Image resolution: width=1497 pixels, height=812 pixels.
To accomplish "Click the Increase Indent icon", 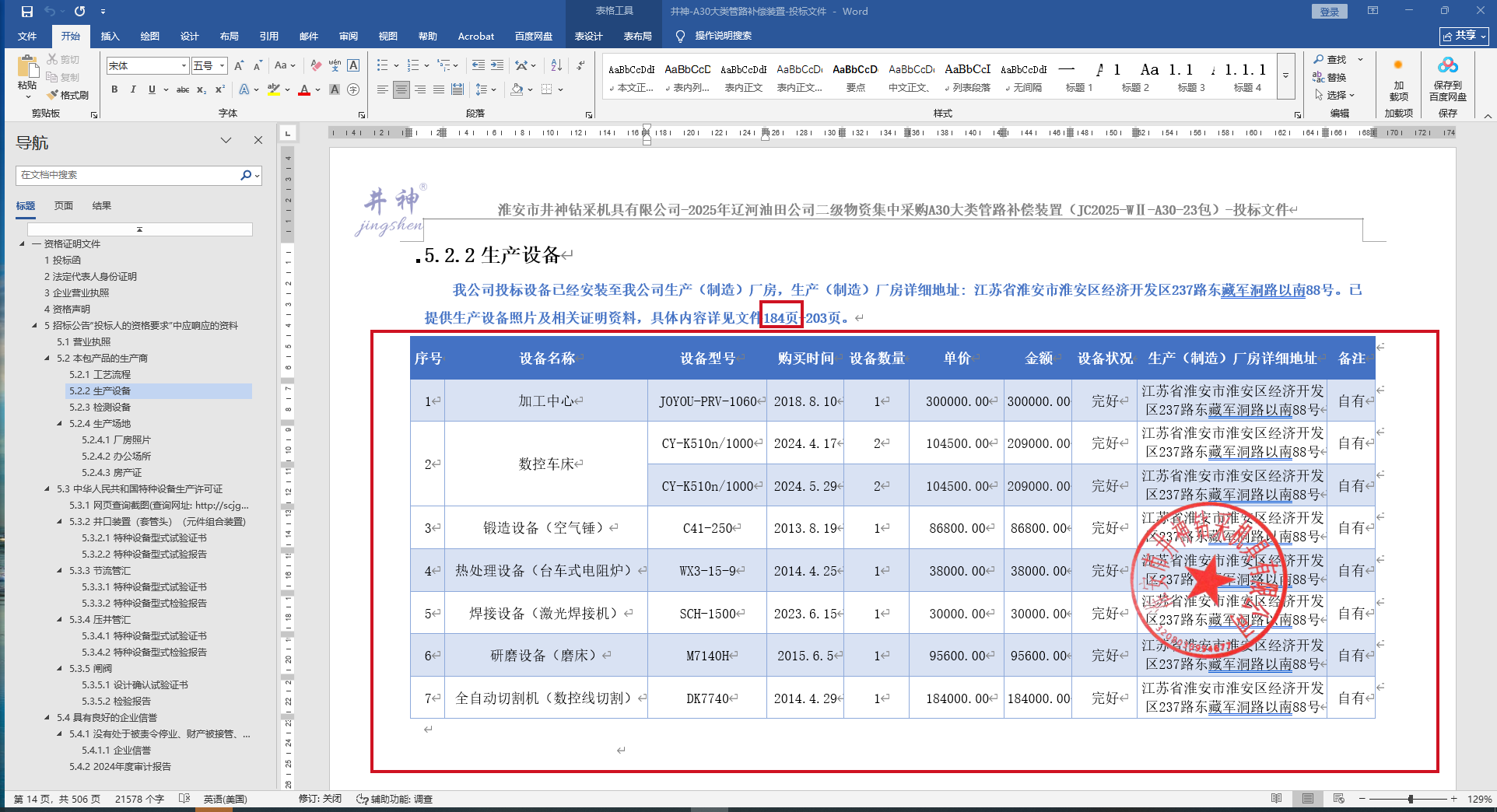I will coord(497,65).
